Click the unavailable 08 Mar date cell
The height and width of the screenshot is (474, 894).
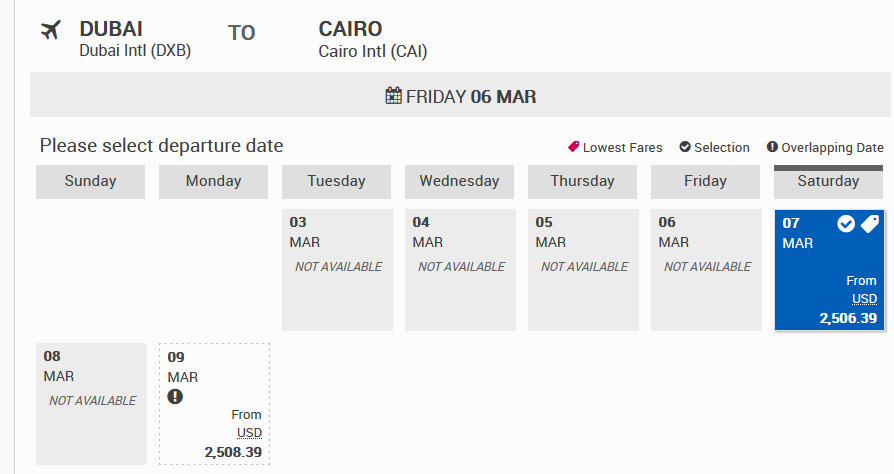[x=90, y=404]
